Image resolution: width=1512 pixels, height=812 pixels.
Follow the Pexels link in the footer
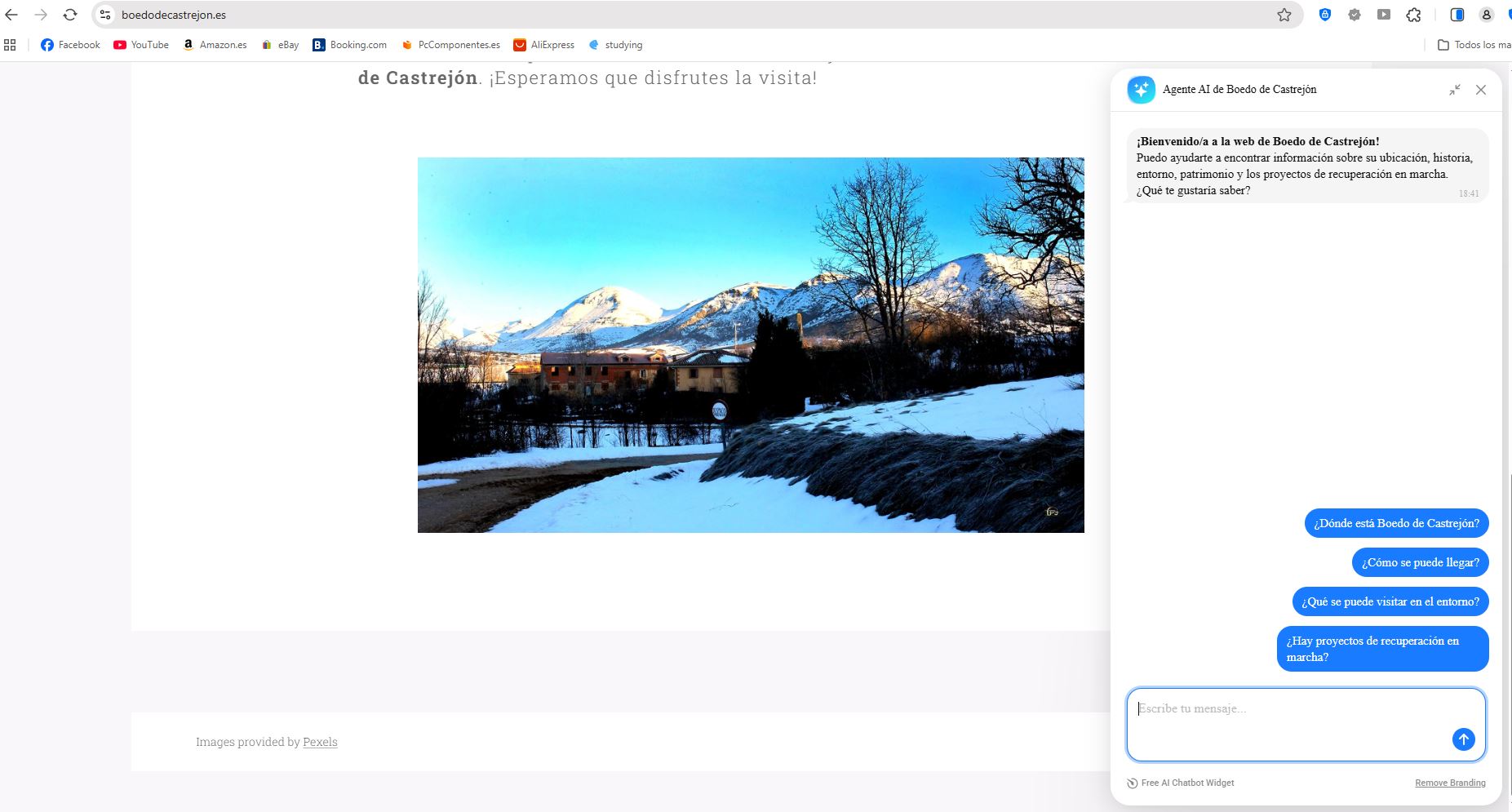(320, 742)
